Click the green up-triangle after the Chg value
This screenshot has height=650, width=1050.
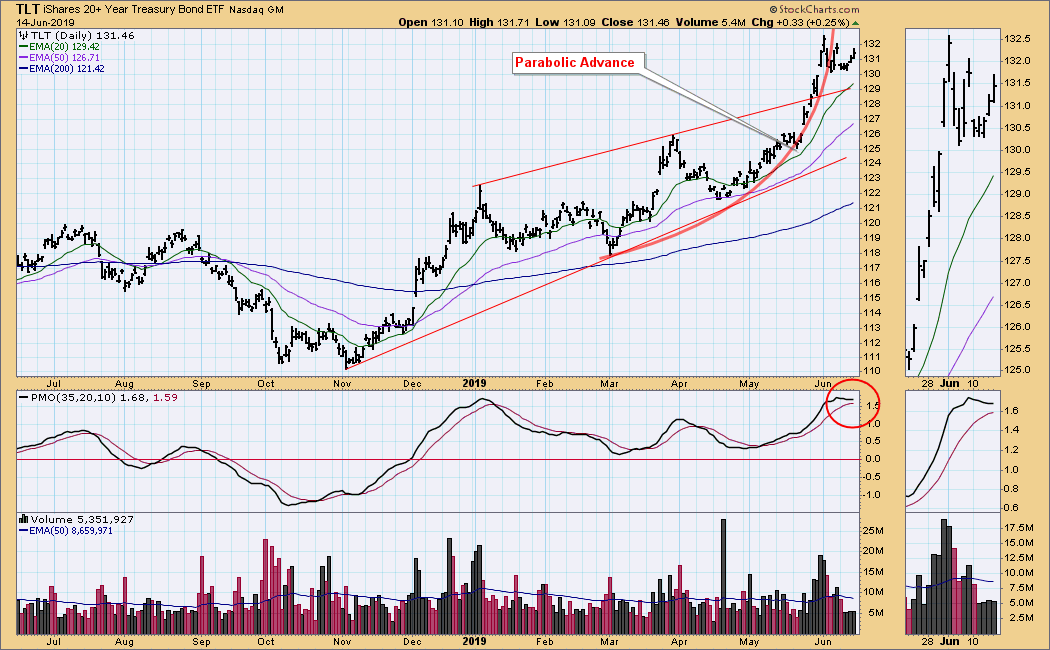(855, 23)
